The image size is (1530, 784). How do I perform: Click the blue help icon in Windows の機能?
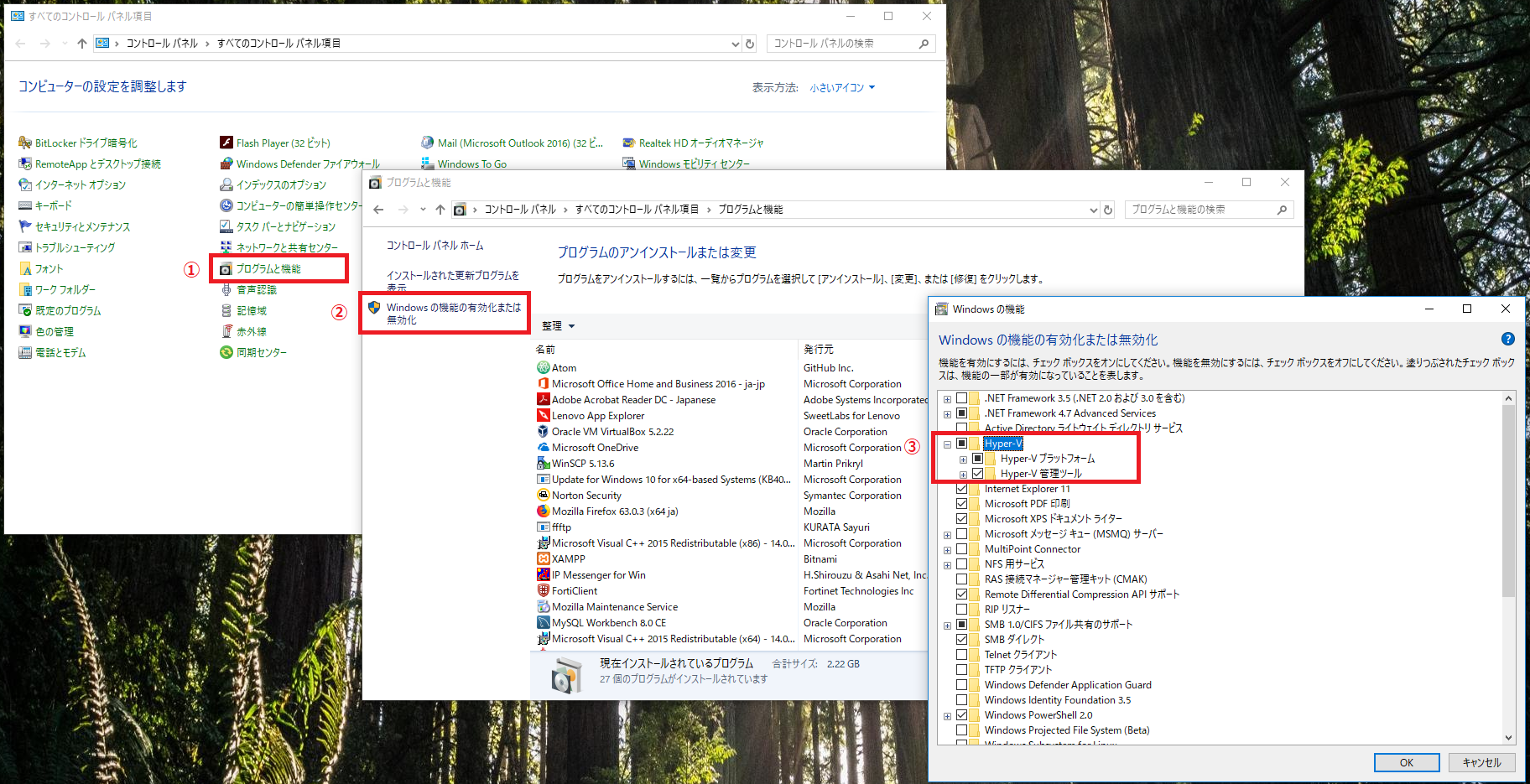tap(1507, 339)
